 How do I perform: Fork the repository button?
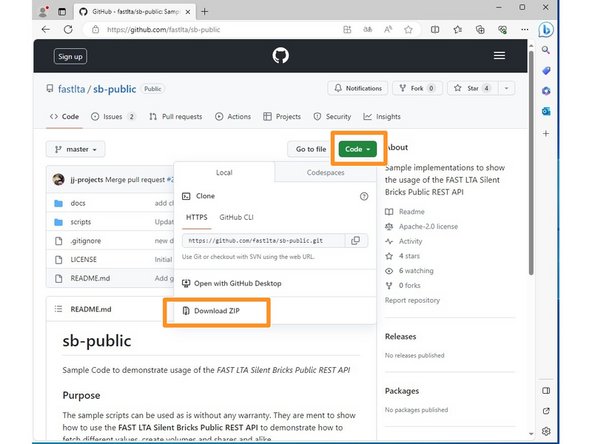click(417, 88)
